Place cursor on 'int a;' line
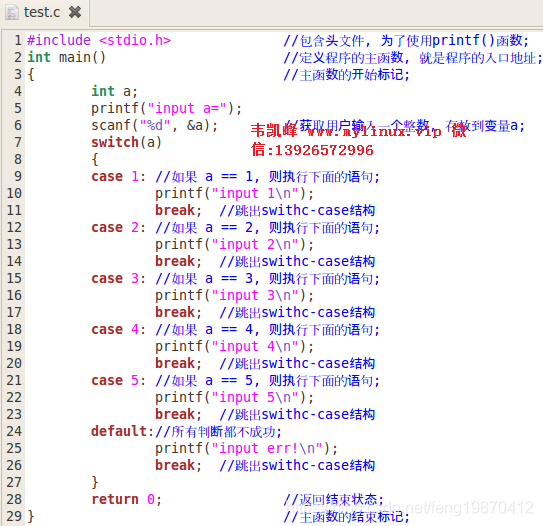The image size is (543, 526). point(114,91)
